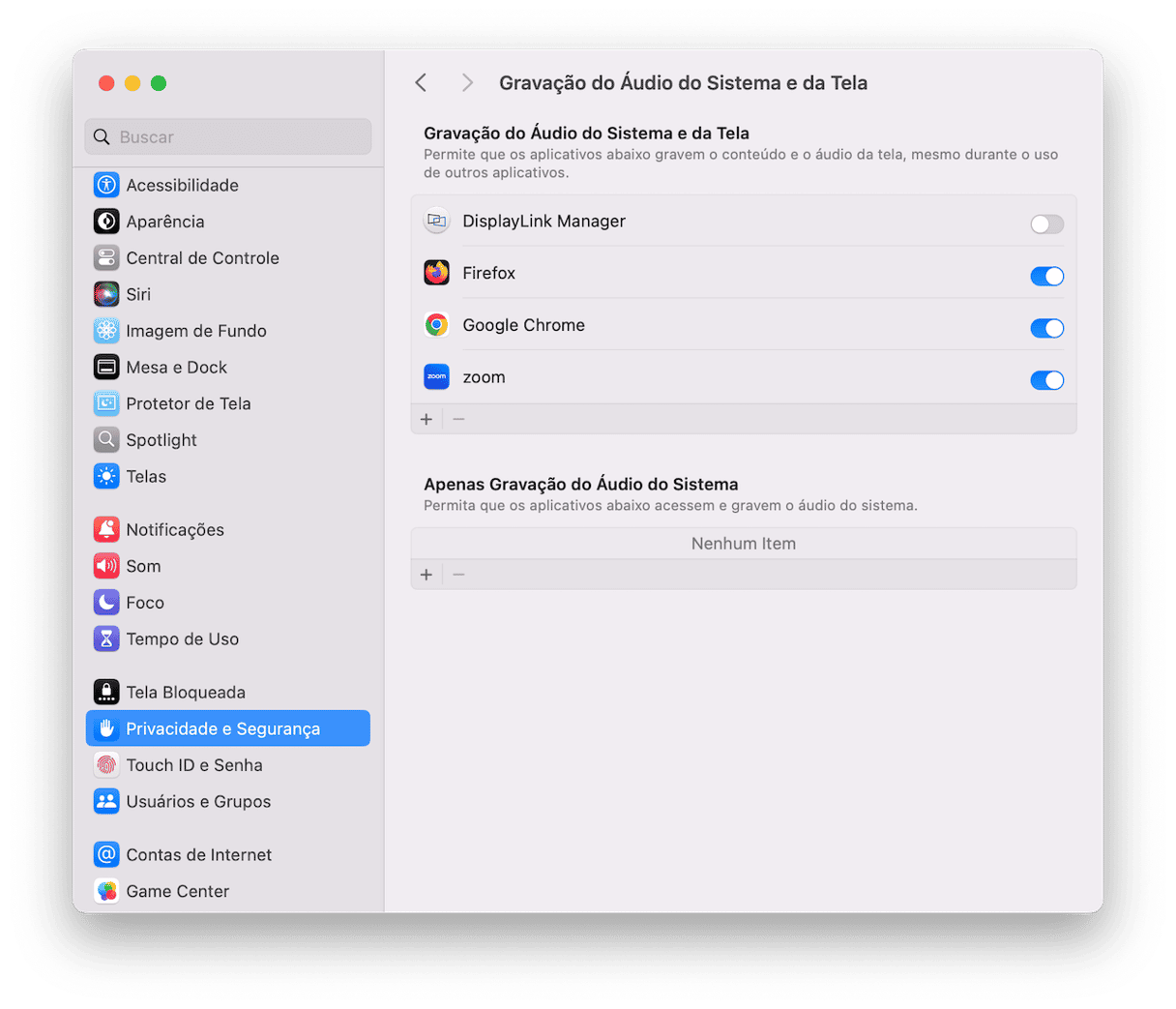The image size is (1176, 1009).
Task: Minimize window with yellow button
Action: click(x=132, y=83)
